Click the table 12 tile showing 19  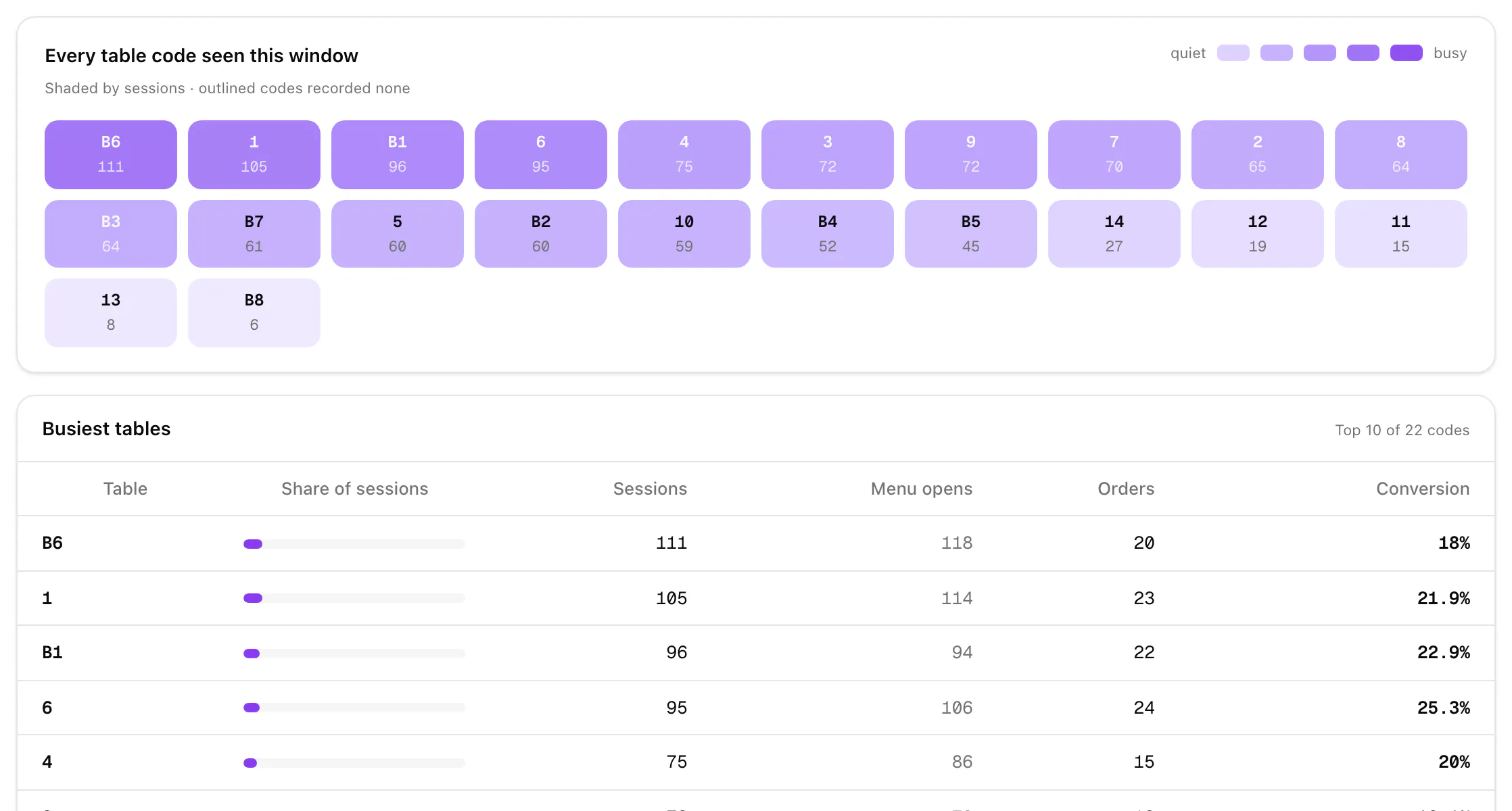point(1258,234)
